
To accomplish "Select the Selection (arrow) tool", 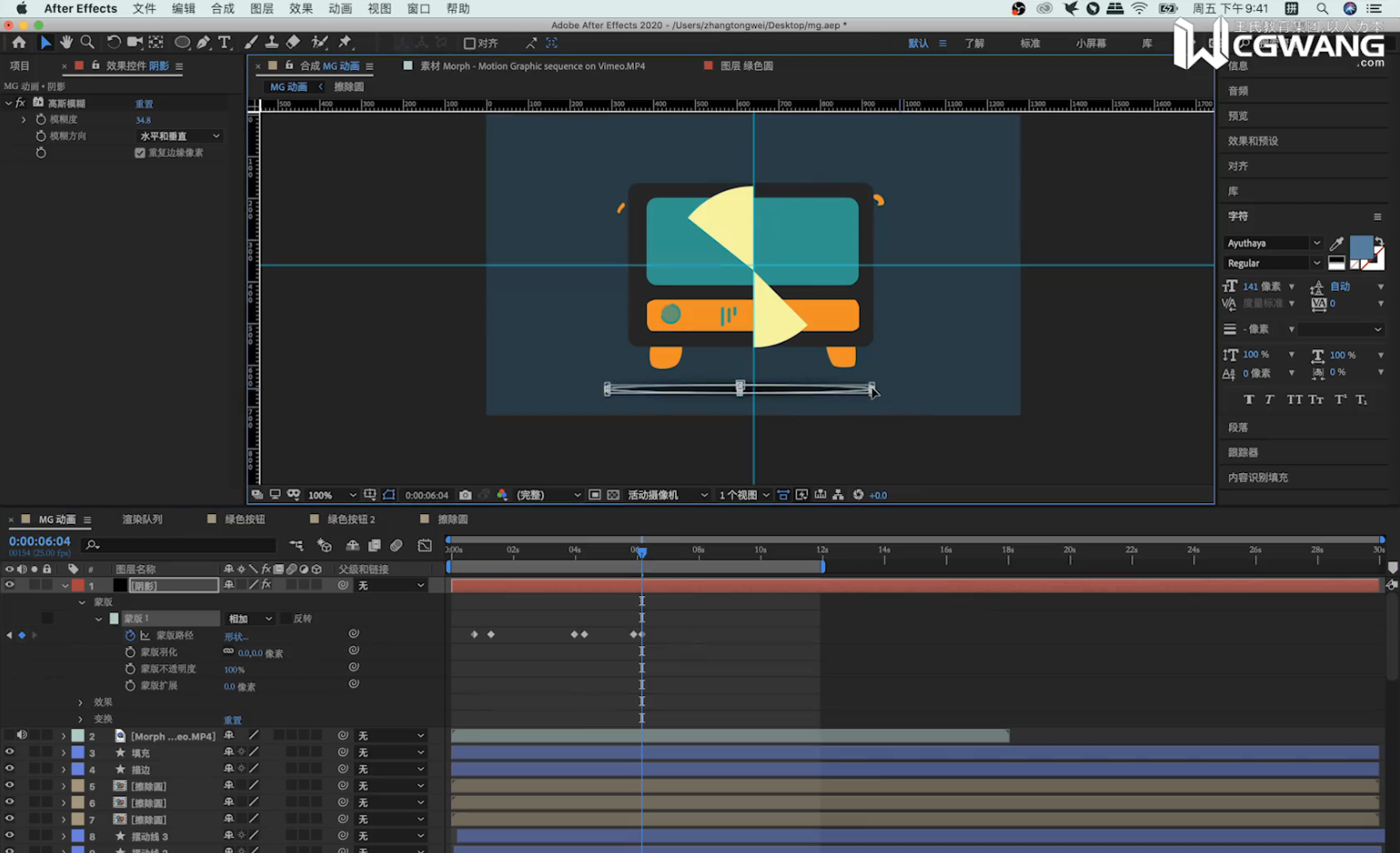I will pos(46,42).
